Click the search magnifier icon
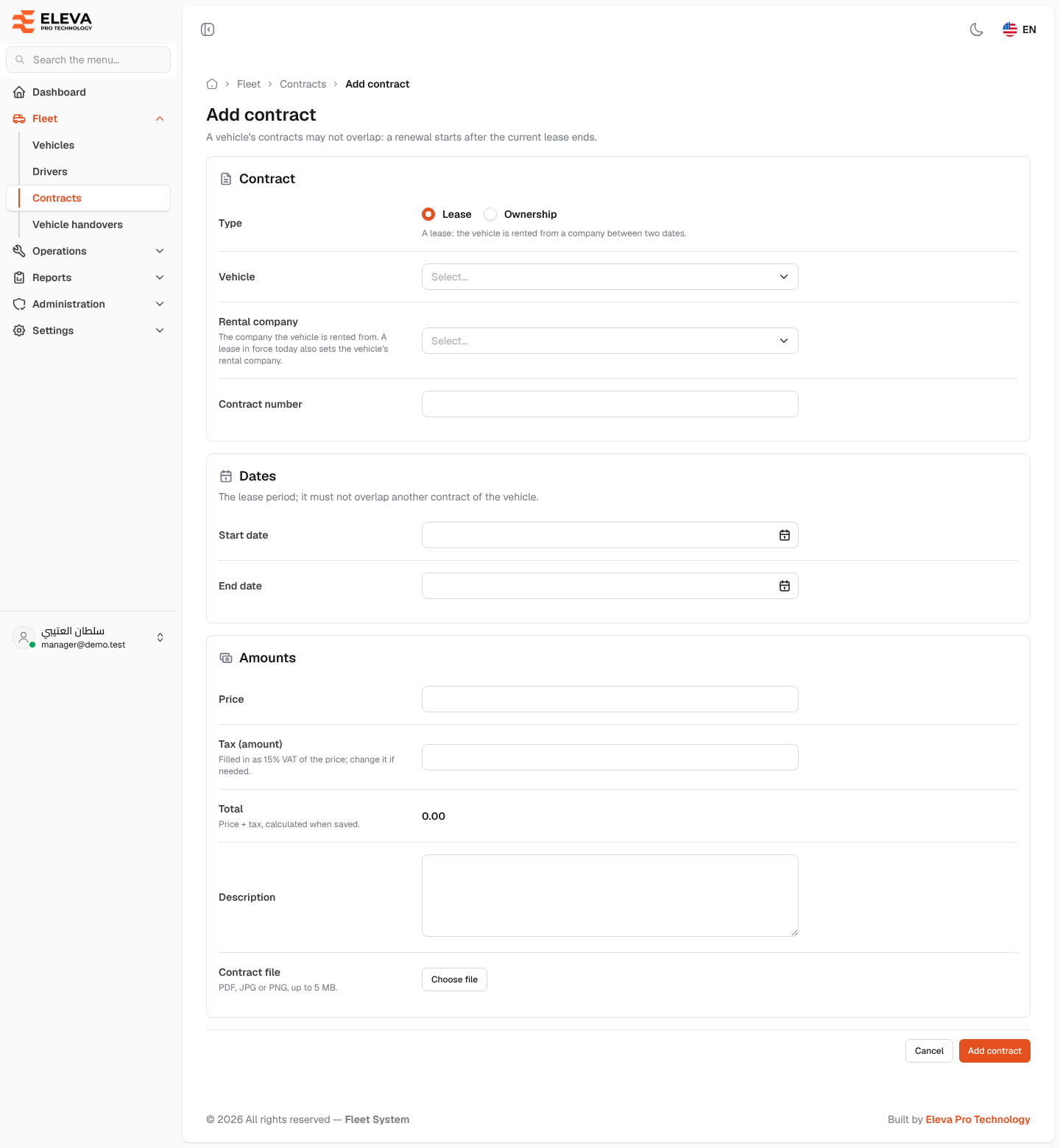Screen dimensions: 1060x1148 click(x=20, y=60)
